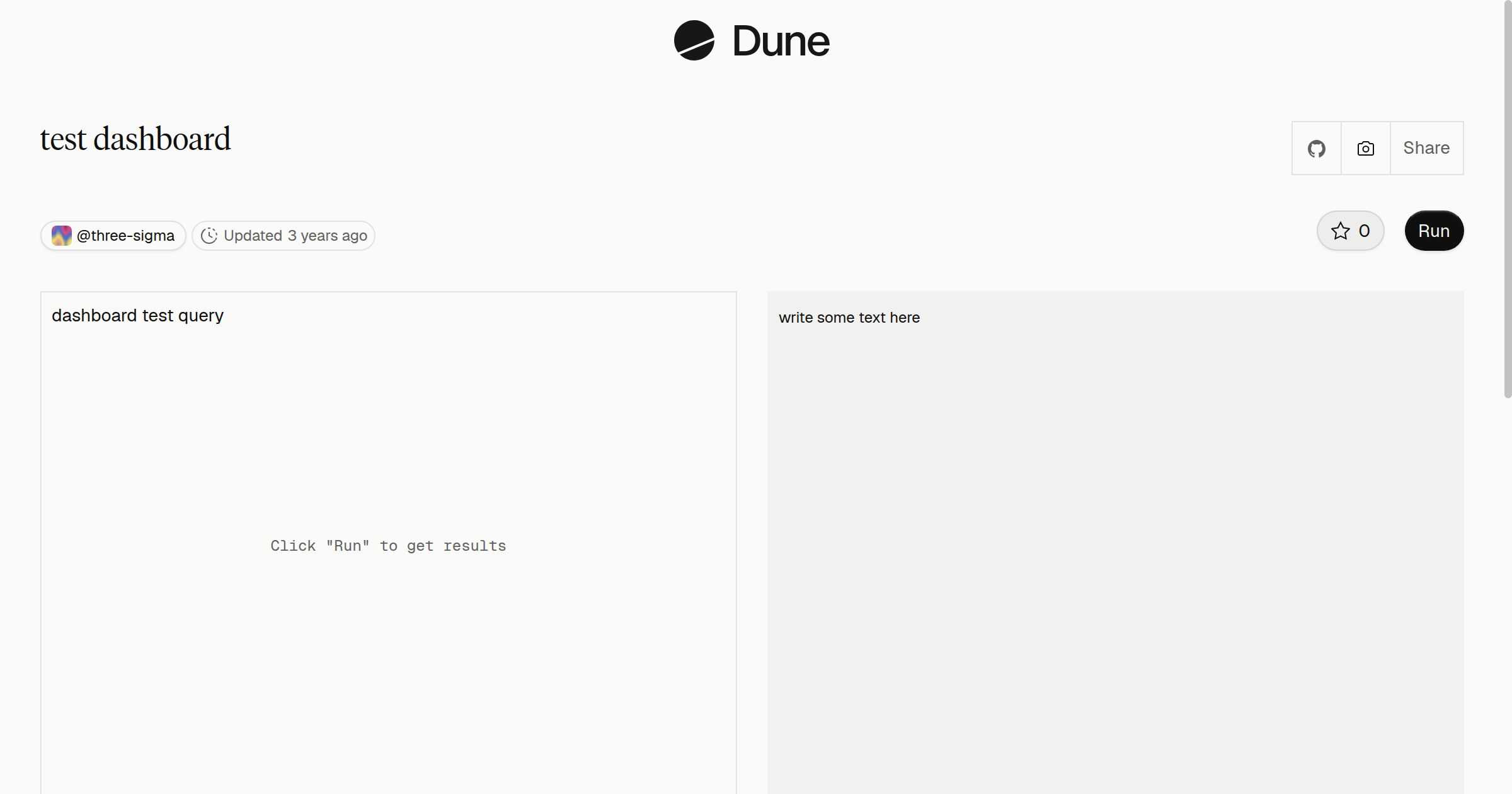Click the Updated 3 years ago badge
This screenshot has height=794, width=1512.
(x=283, y=236)
